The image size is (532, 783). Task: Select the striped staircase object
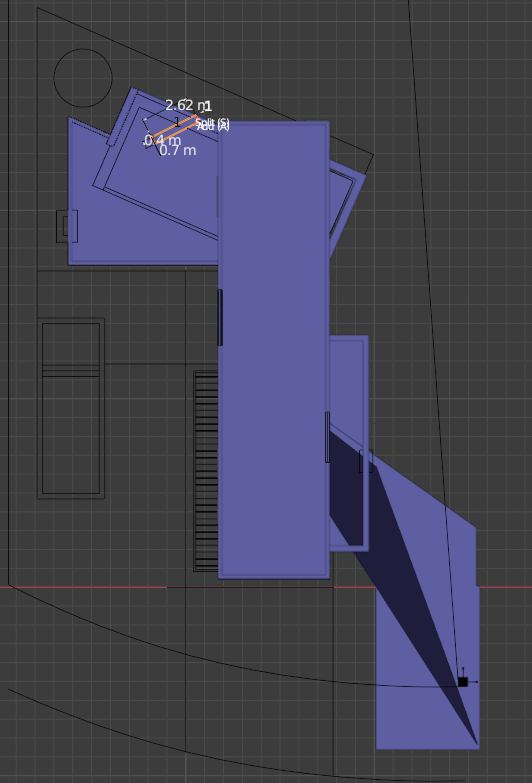tap(206, 471)
